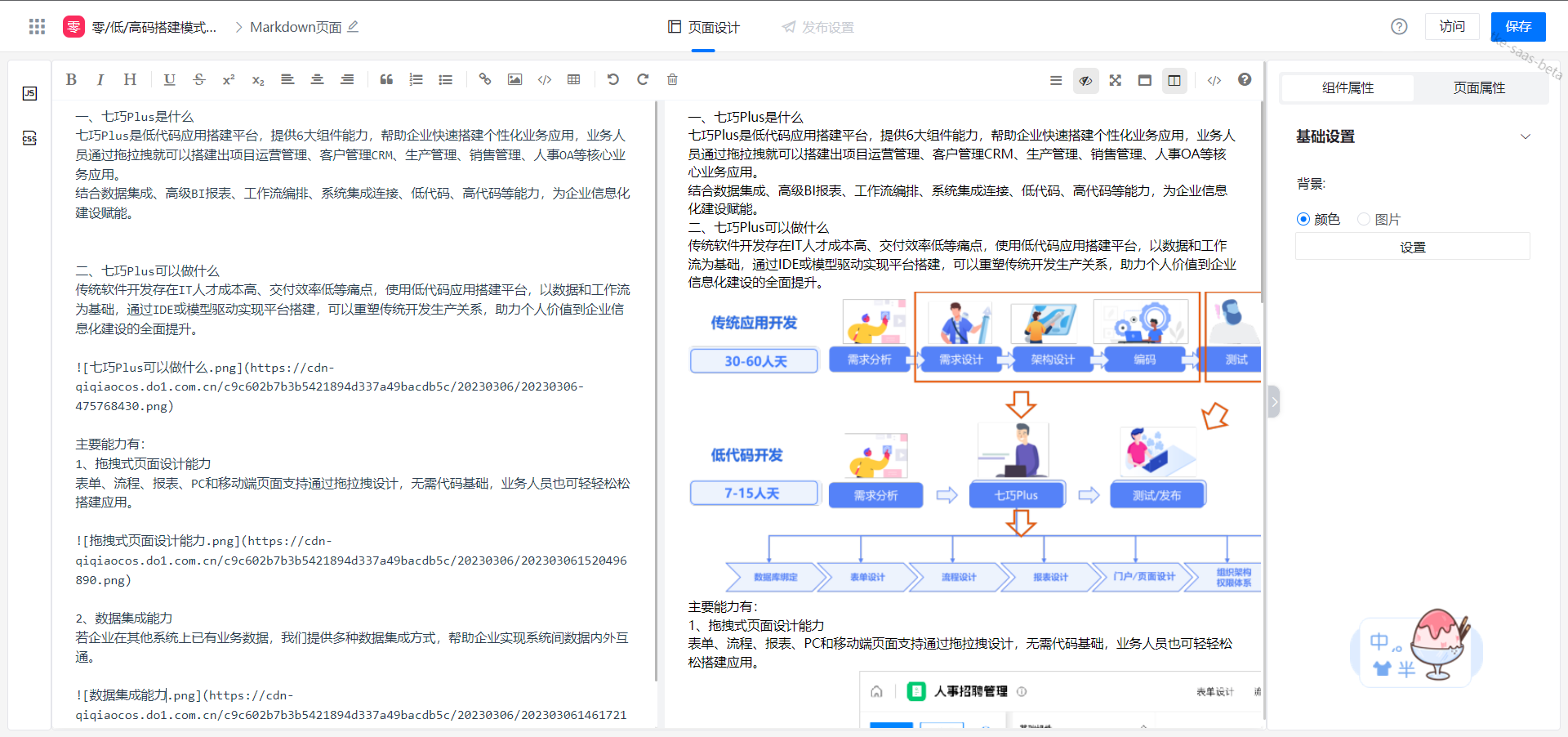The image size is (1568, 737).
Task: Apply underline formatting
Action: pos(169,79)
